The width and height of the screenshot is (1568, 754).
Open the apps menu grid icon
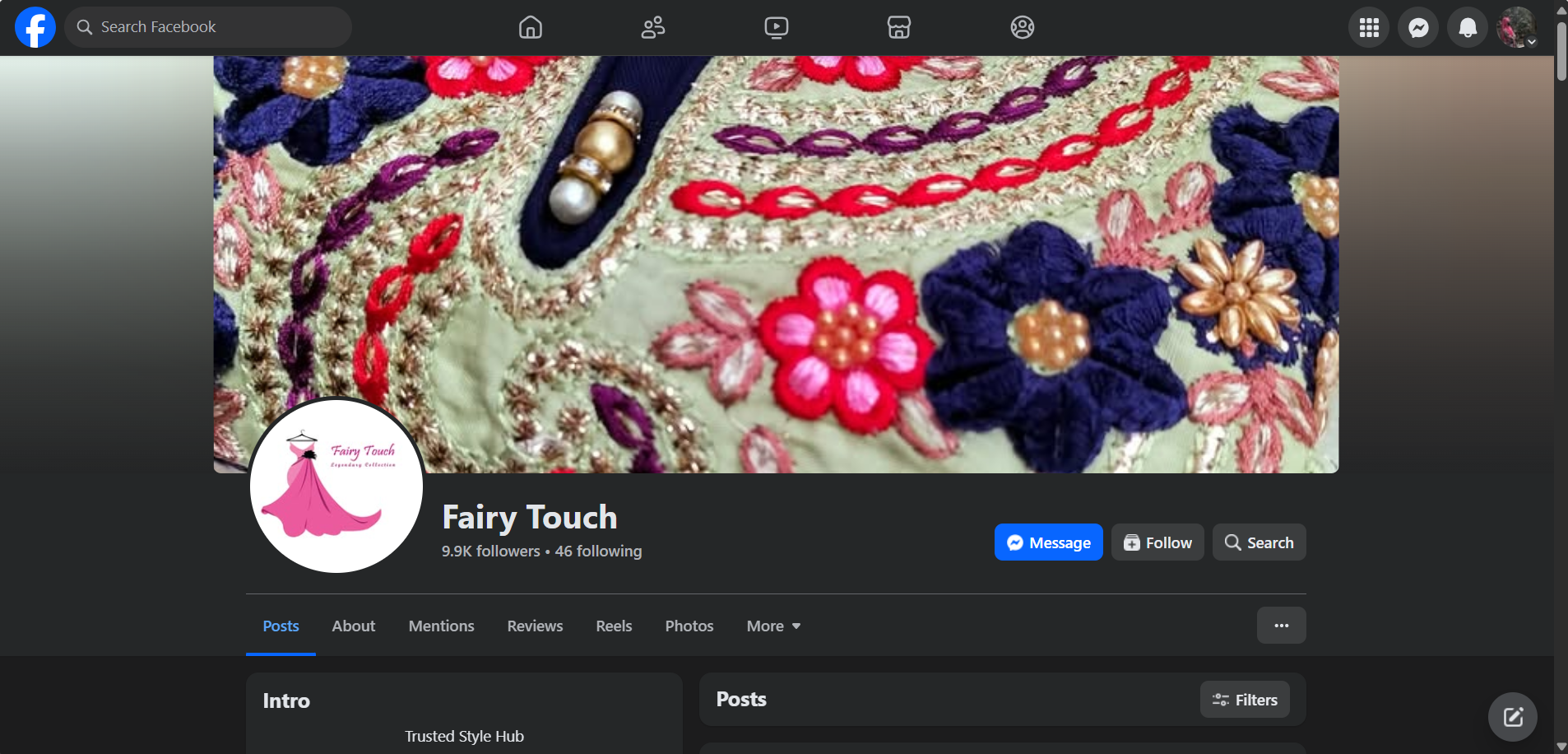[1366, 26]
